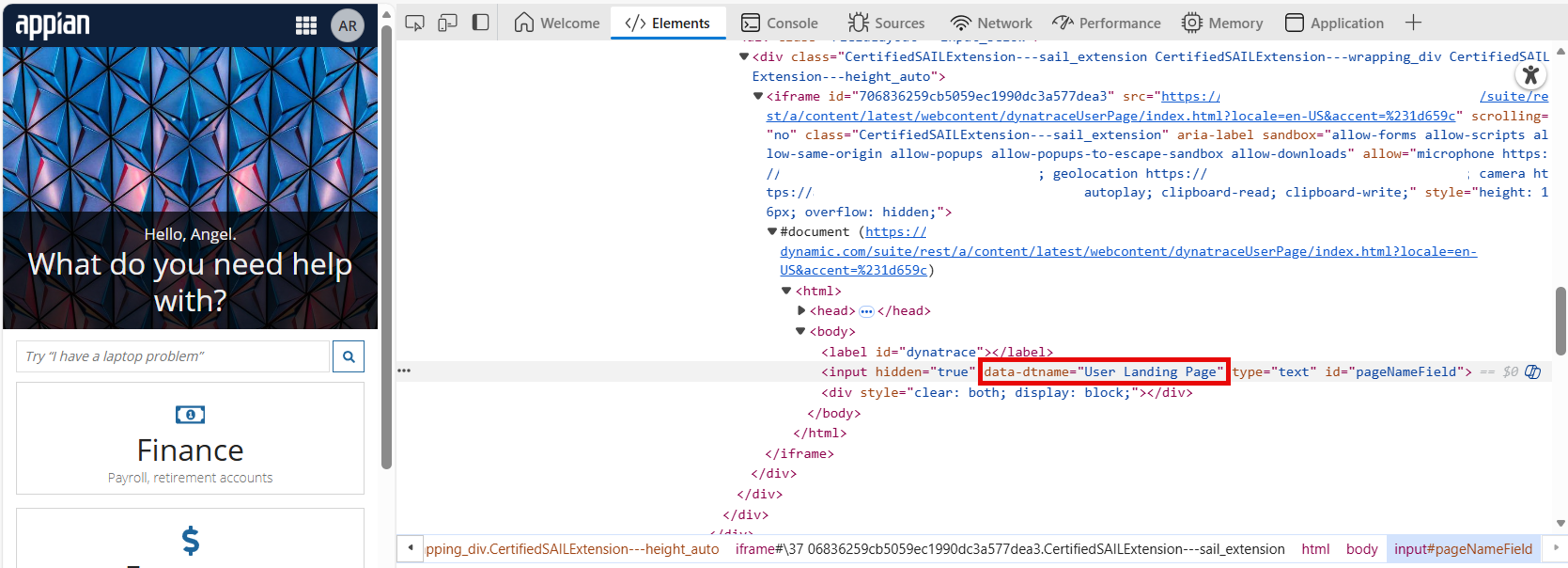1568x568 pixels.
Task: Collapse the iframe element node
Action: click(x=758, y=96)
